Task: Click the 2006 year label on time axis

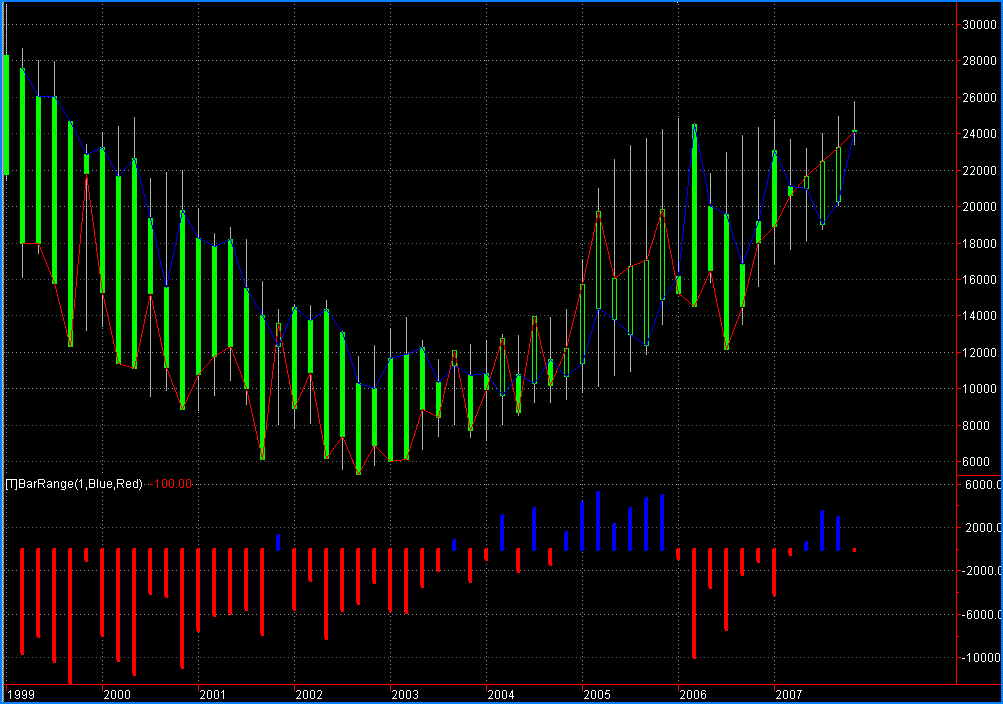Action: 693,694
